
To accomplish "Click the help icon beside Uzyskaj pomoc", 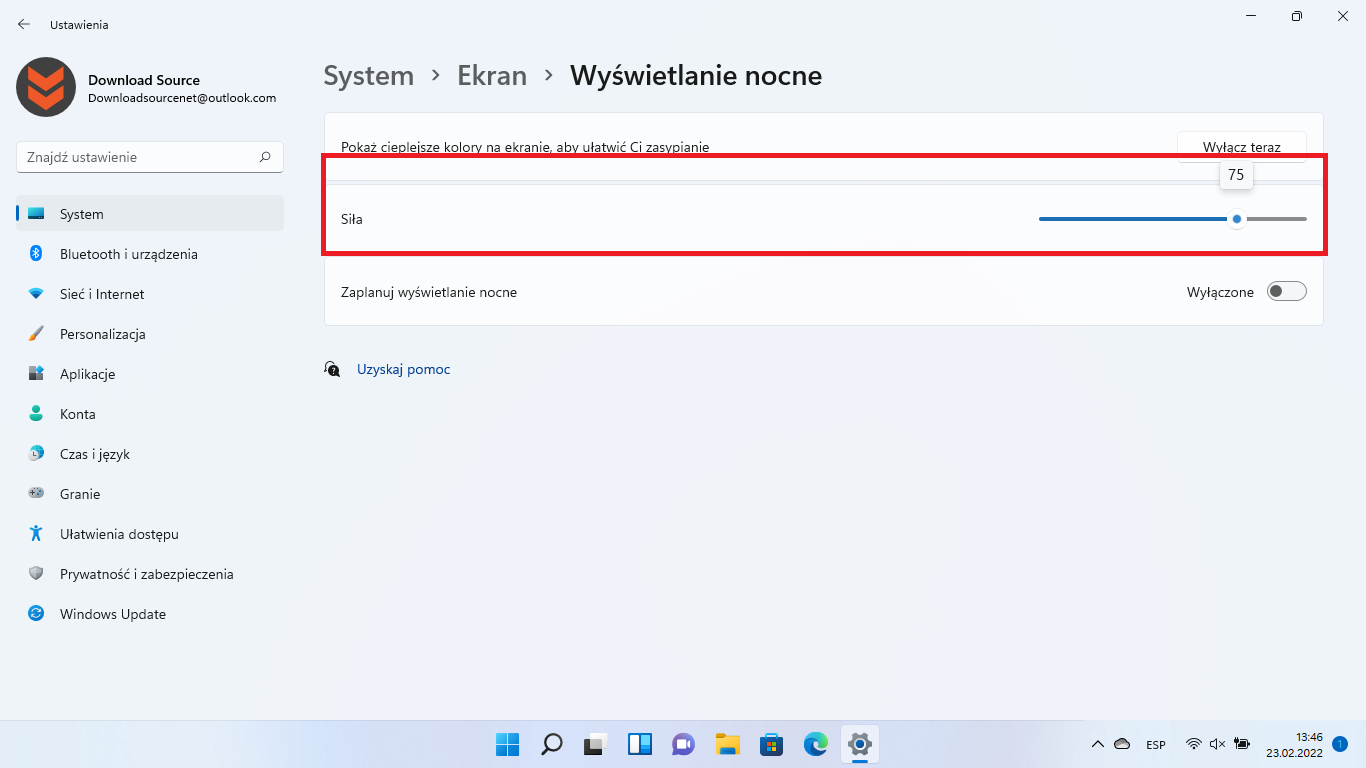I will [332, 369].
